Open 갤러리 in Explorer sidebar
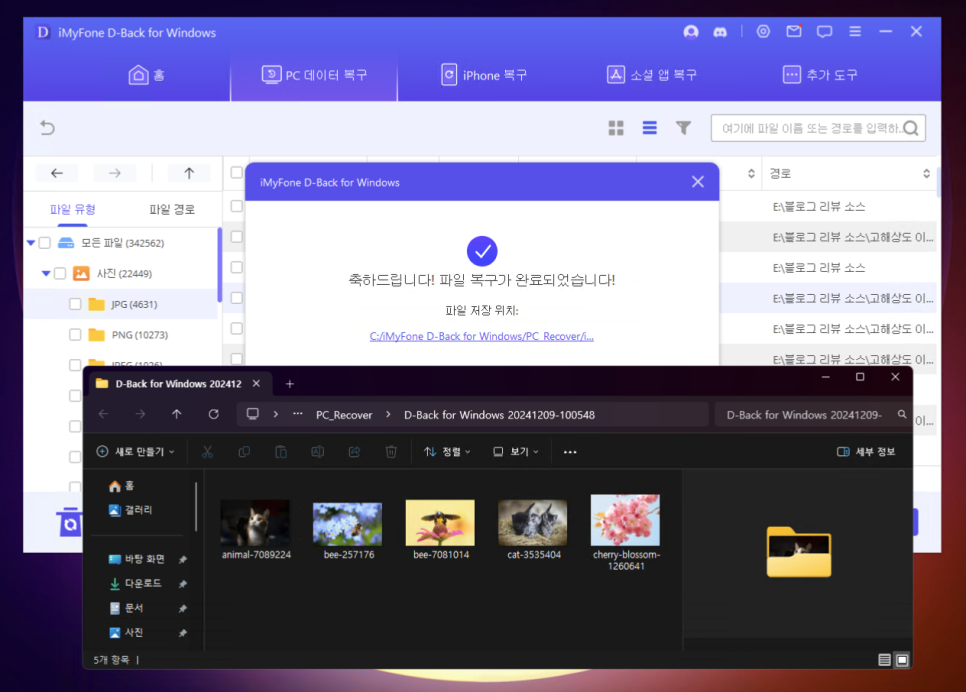Screen dimensions: 966x692 [x=130, y=510]
